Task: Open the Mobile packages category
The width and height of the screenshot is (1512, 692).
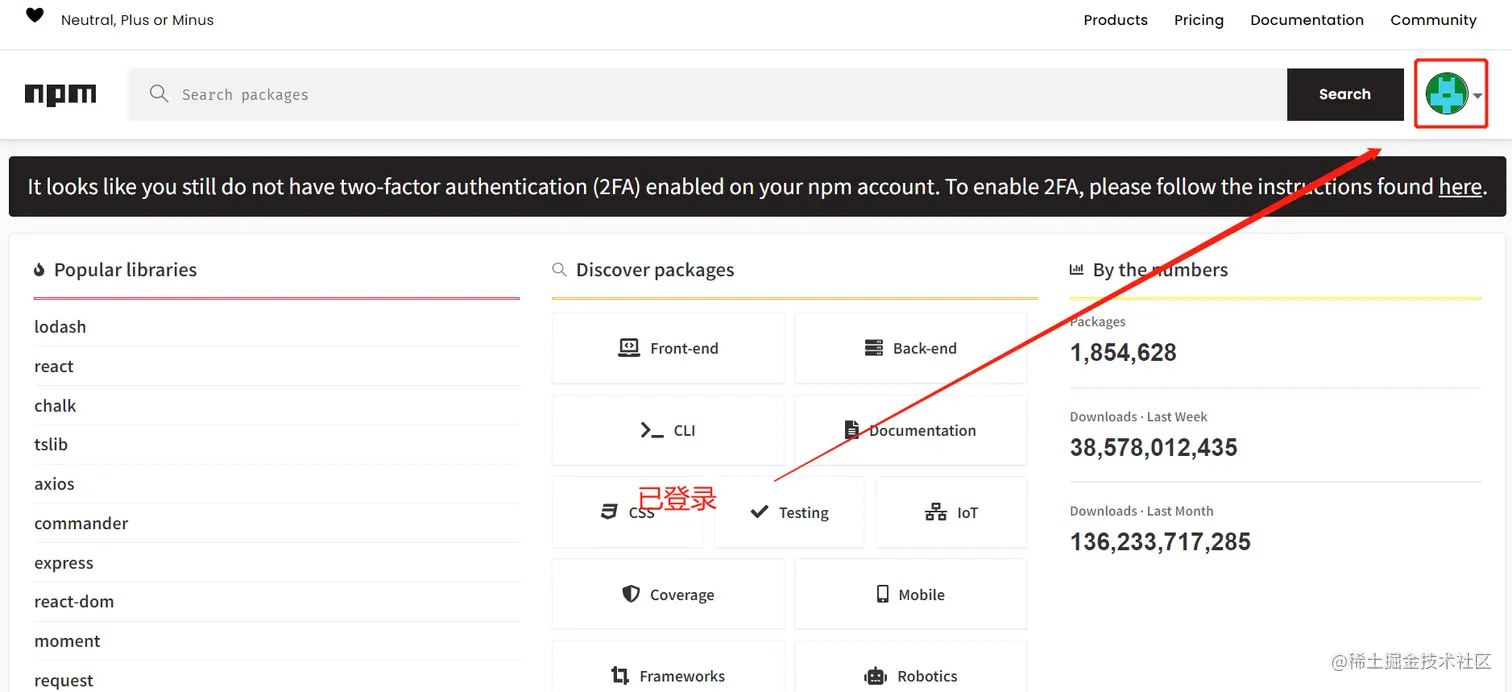Action: pos(910,594)
